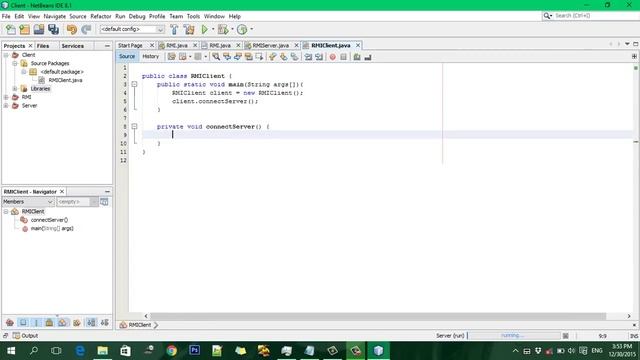The height and width of the screenshot is (360, 640).
Task: Click the Profile Project toolbar icon
Action: (242, 29)
